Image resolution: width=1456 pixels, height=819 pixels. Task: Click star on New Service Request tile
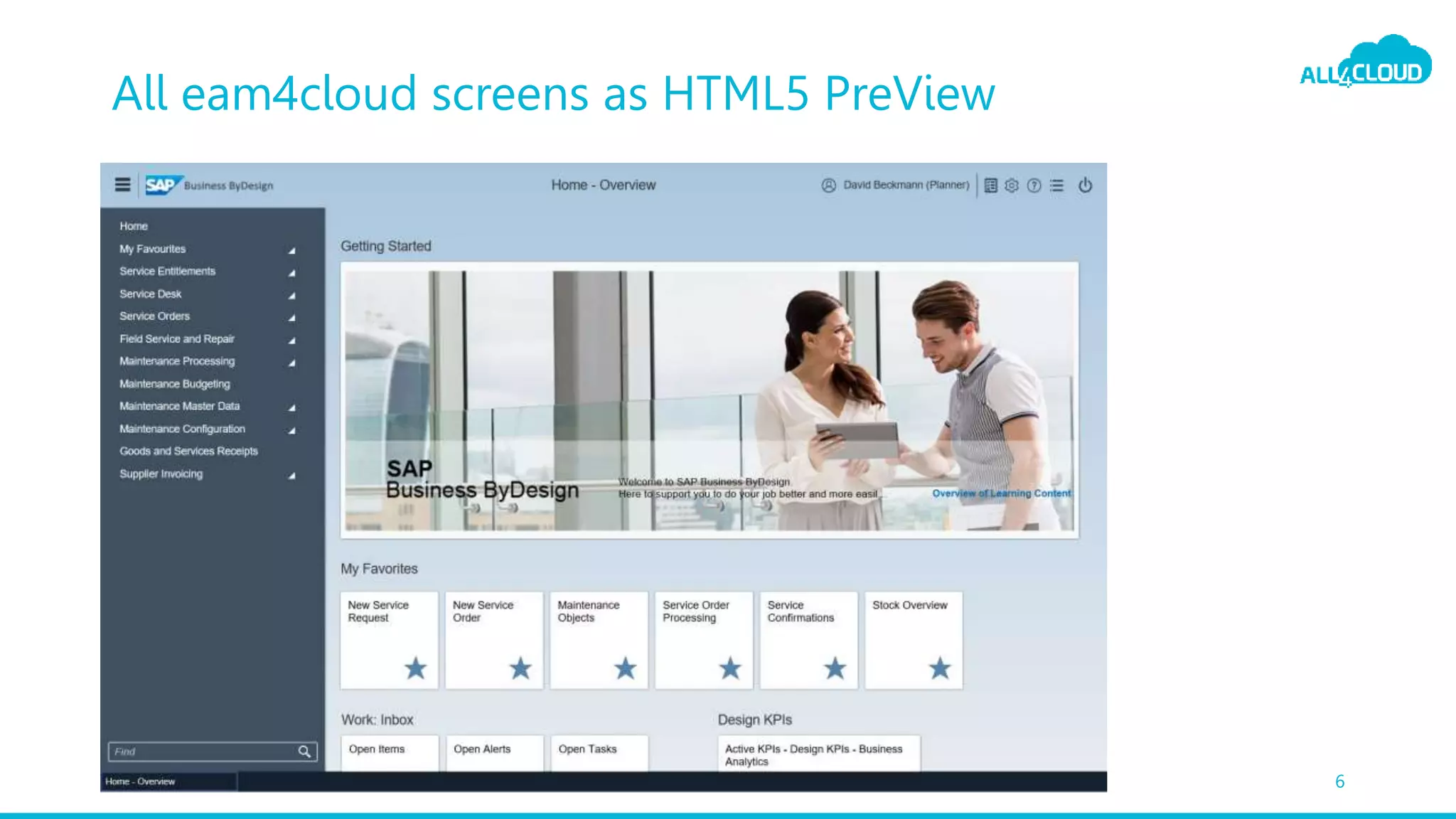[415, 668]
